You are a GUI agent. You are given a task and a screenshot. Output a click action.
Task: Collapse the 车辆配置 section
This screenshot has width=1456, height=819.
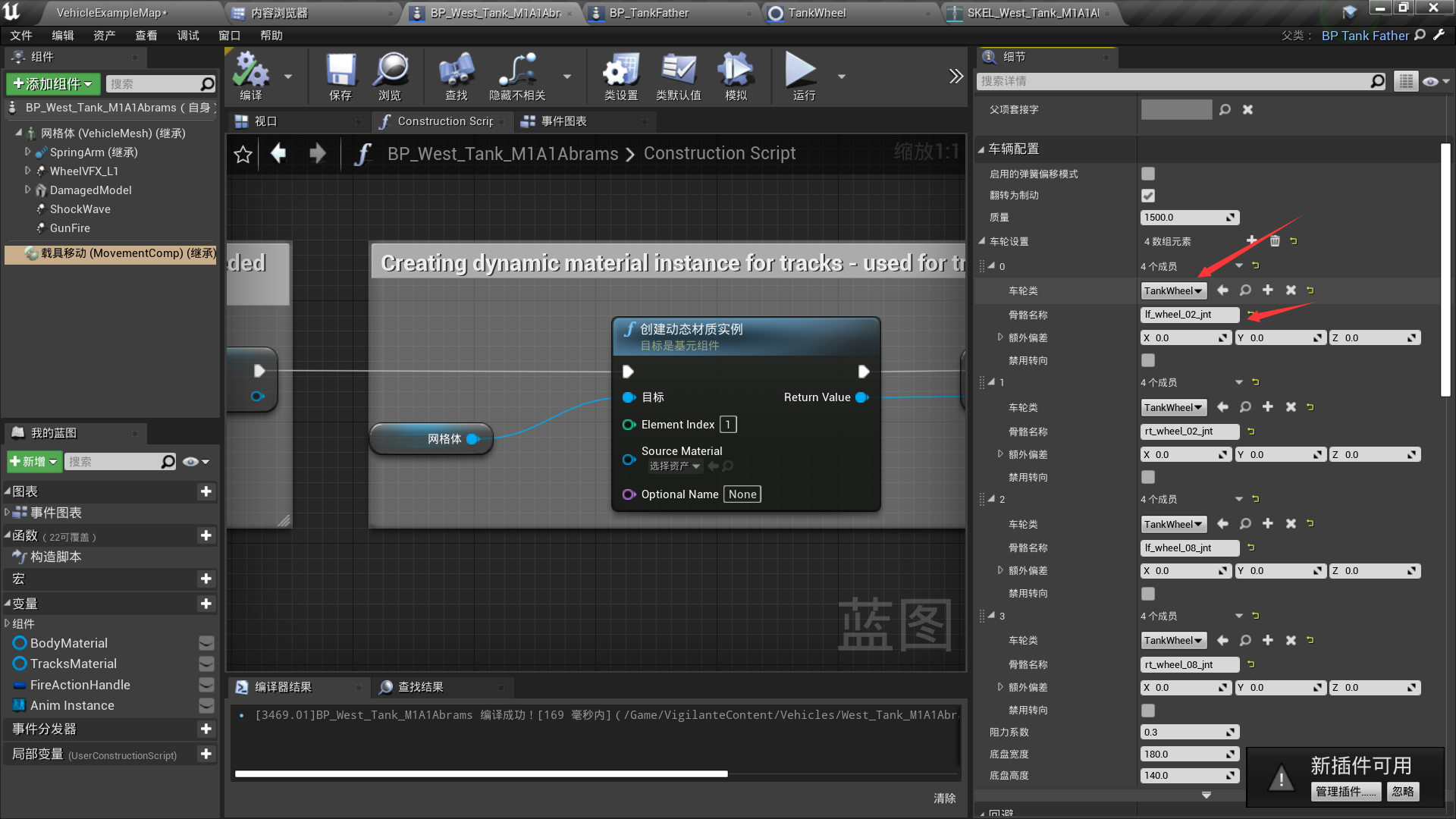pyautogui.click(x=981, y=149)
